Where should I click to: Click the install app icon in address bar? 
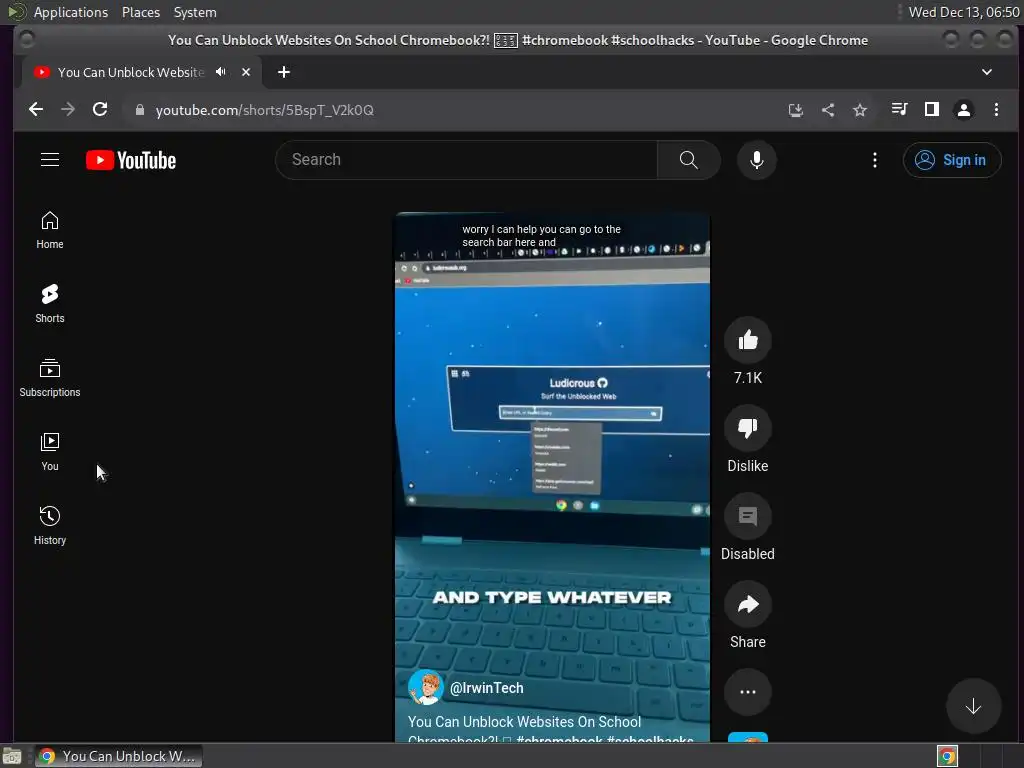(795, 110)
